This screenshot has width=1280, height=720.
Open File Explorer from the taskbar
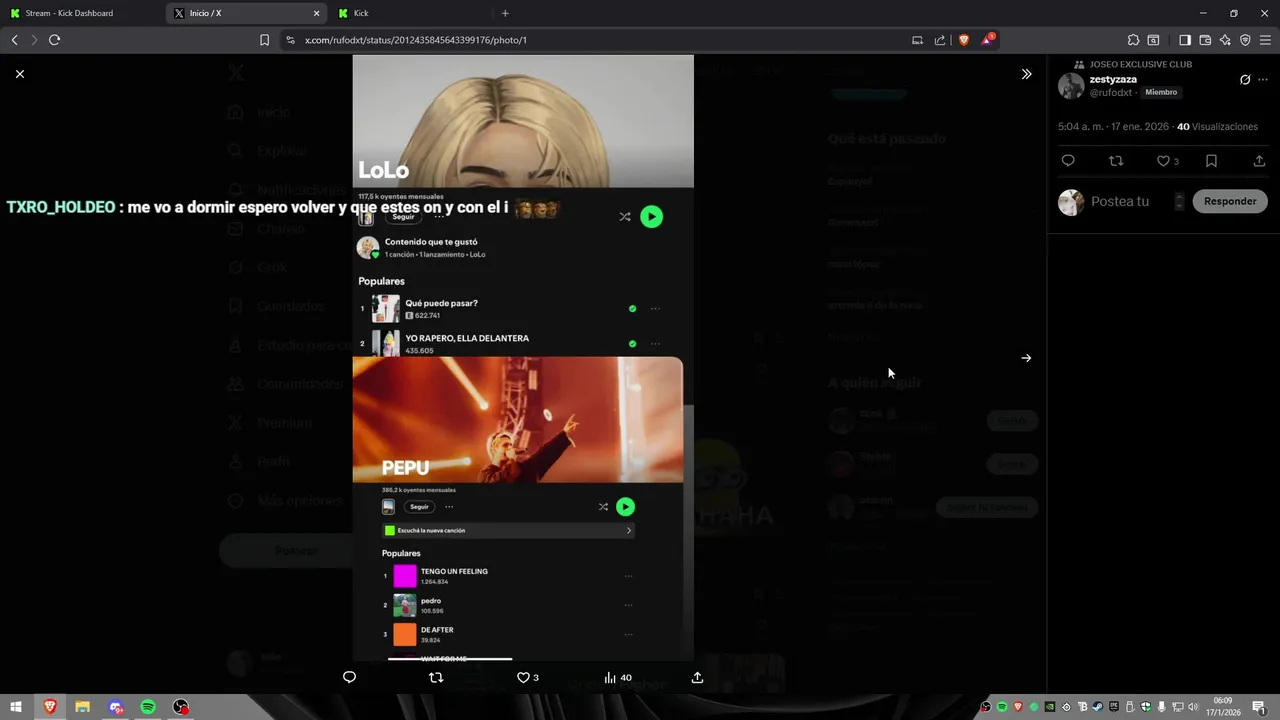tap(82, 707)
